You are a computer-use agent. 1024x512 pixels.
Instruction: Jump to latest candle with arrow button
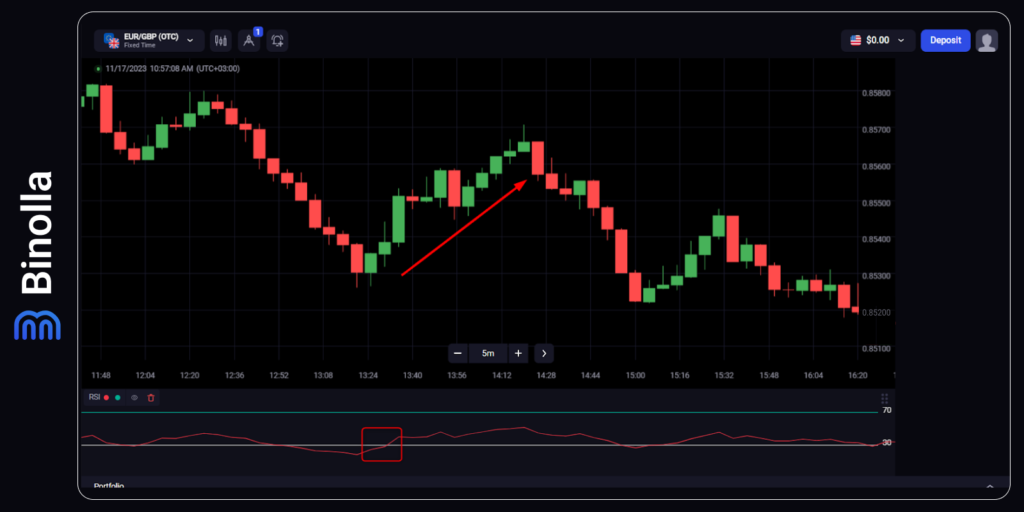click(x=544, y=353)
